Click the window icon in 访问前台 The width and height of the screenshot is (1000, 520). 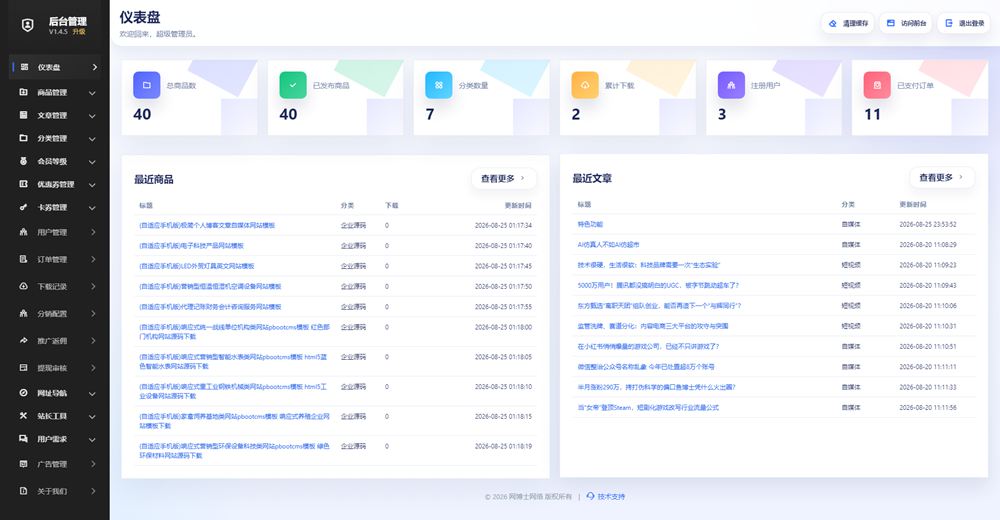coord(891,23)
